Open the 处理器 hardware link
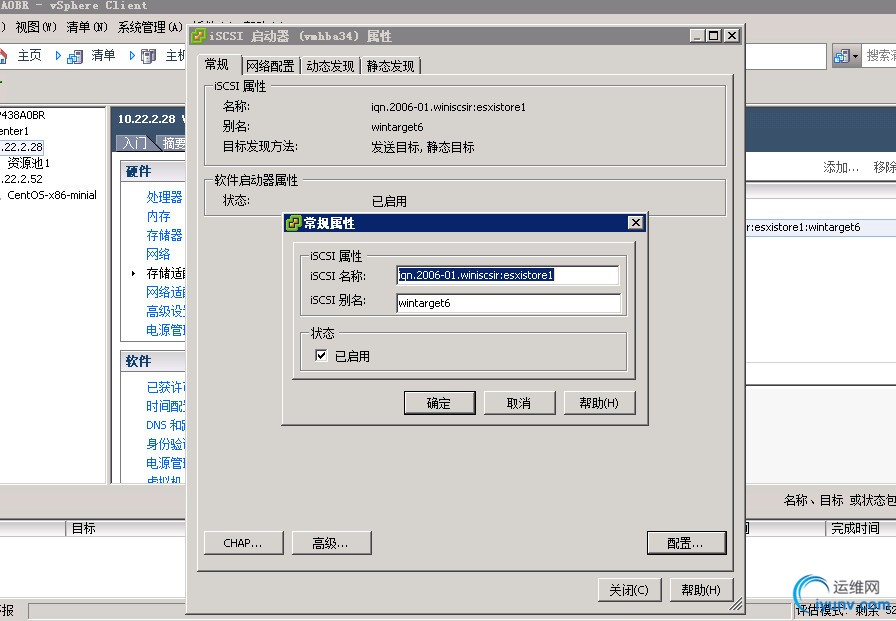Image resolution: width=896 pixels, height=621 pixels. pyautogui.click(x=164, y=197)
